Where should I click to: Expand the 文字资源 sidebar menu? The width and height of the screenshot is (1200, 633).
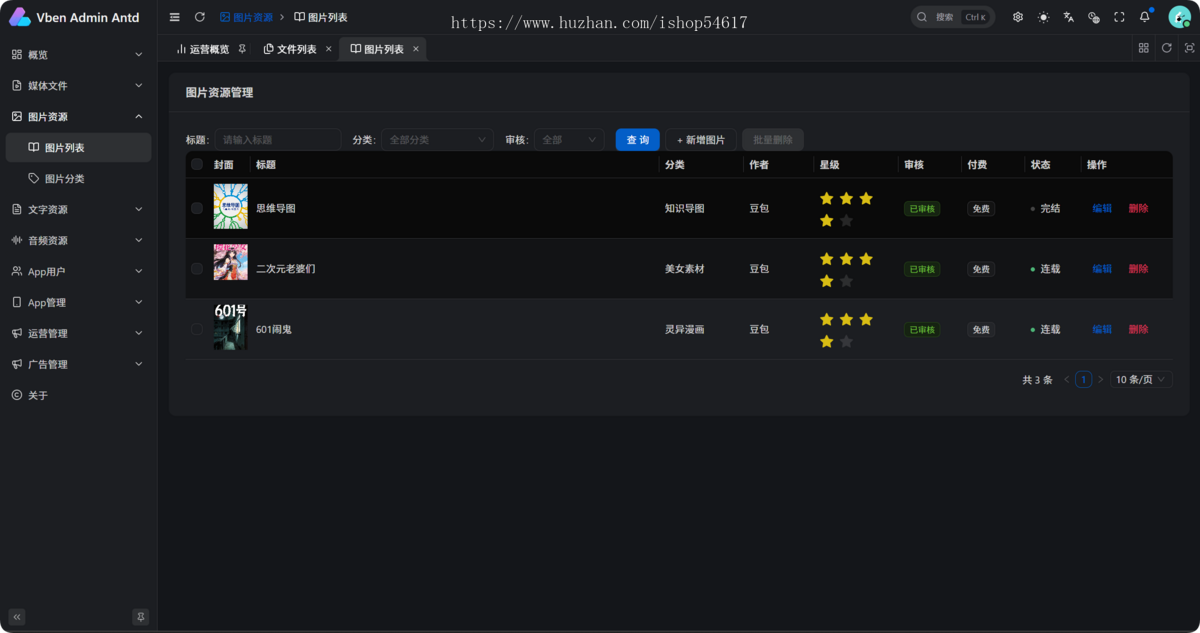pos(78,210)
